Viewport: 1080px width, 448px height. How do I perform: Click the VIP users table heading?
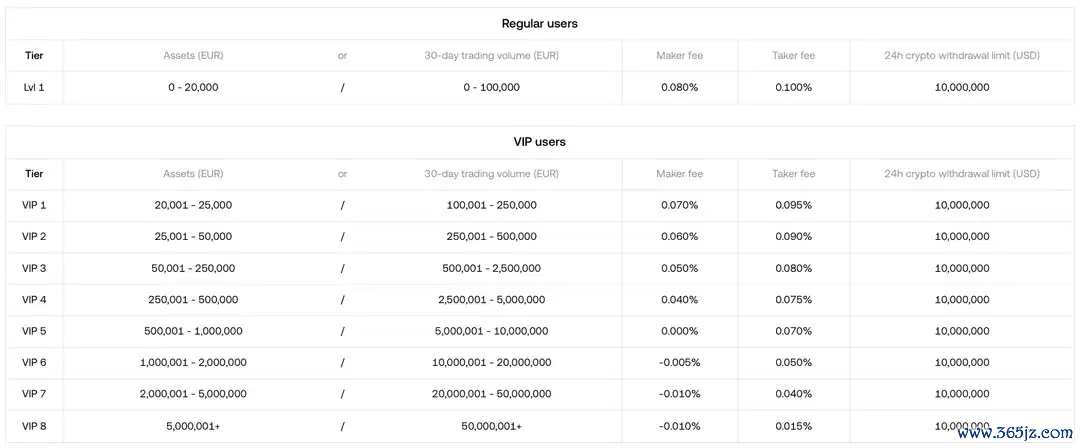pos(539,142)
